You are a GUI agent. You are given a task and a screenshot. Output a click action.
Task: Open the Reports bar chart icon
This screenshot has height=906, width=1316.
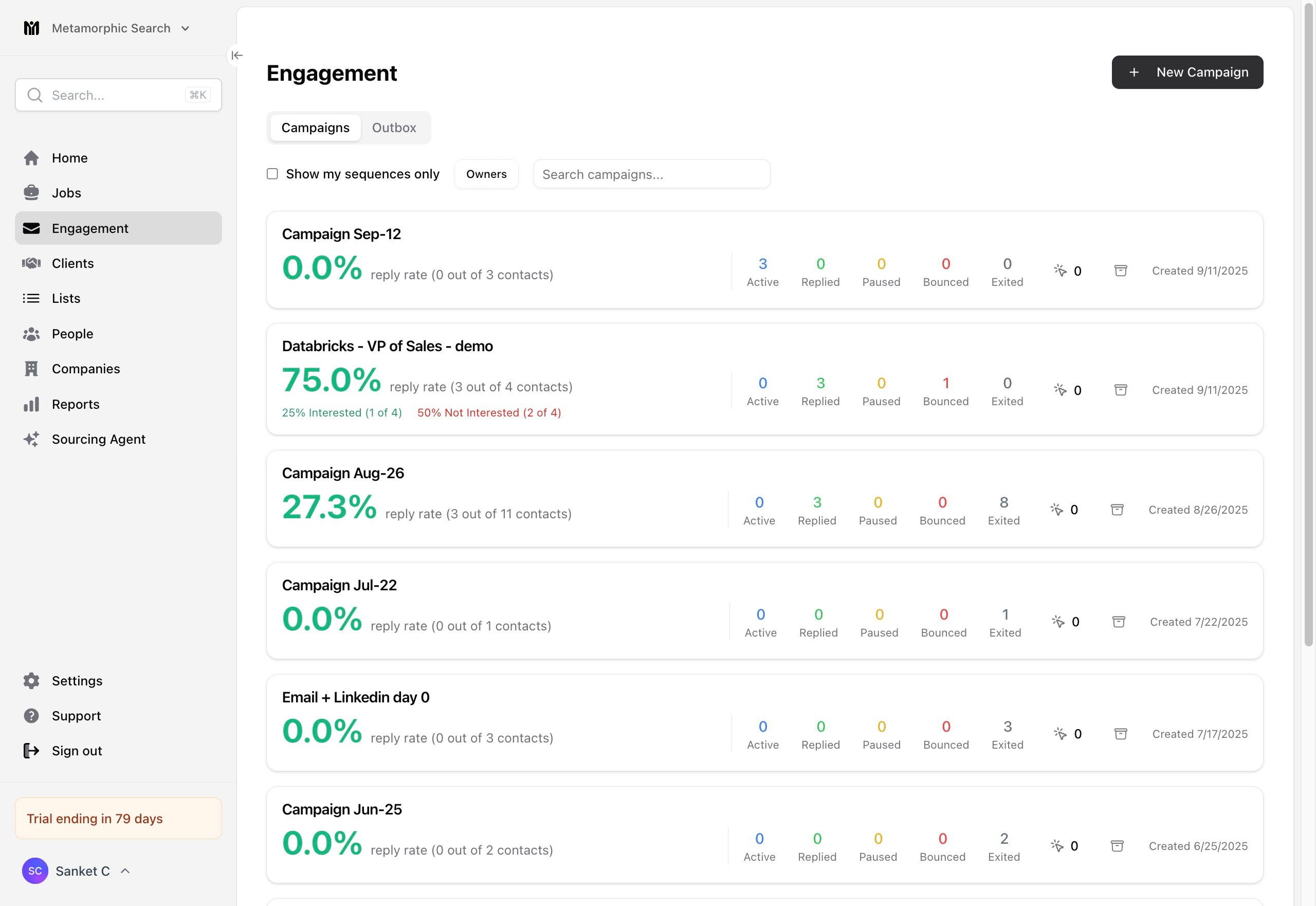pyautogui.click(x=31, y=404)
